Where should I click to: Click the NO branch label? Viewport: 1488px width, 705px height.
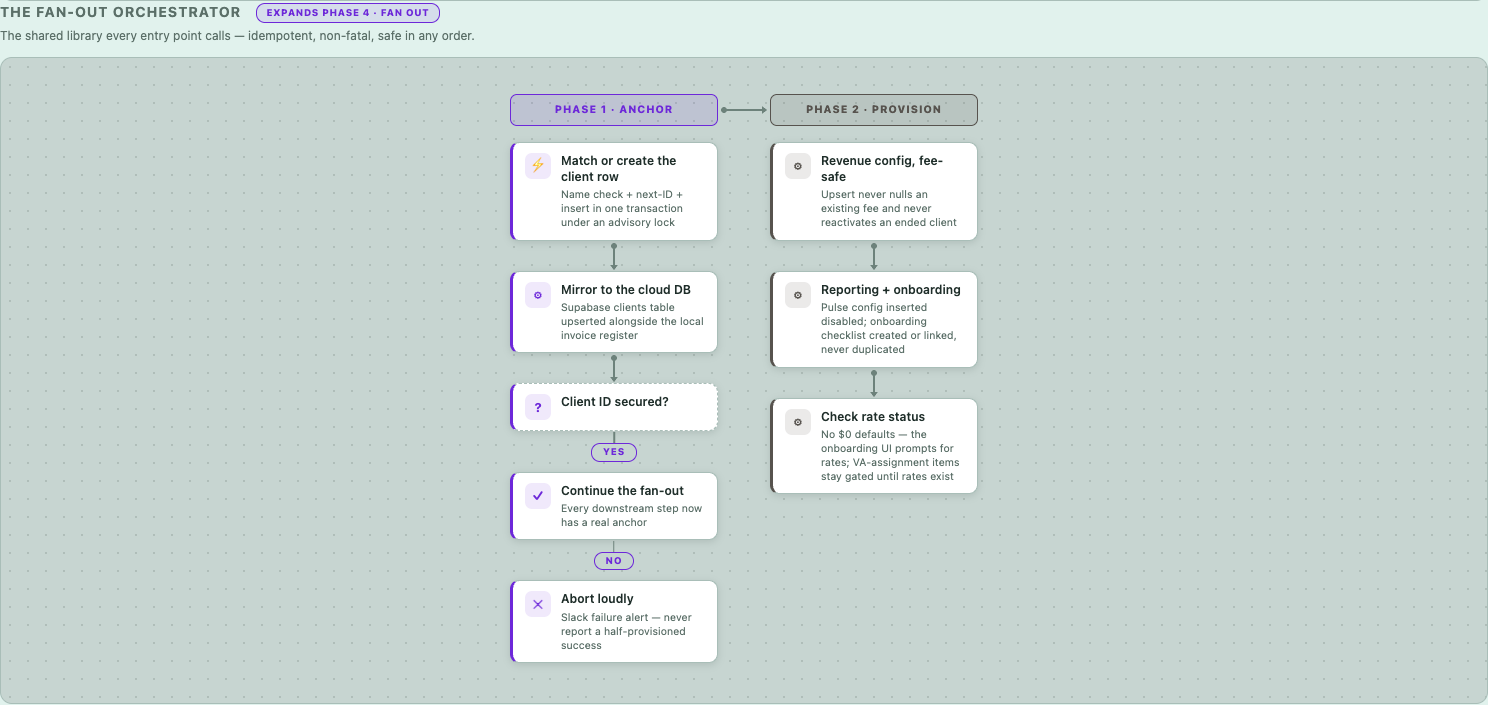(x=614, y=561)
